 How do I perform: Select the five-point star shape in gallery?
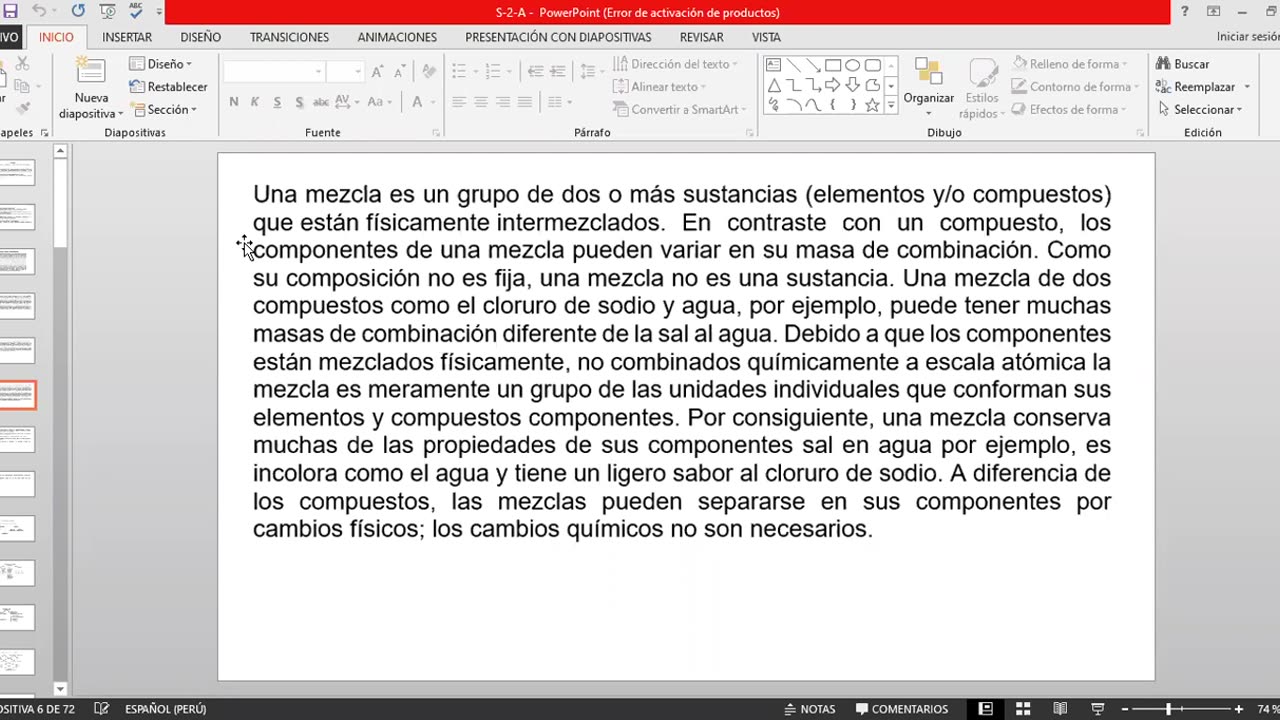click(x=872, y=105)
